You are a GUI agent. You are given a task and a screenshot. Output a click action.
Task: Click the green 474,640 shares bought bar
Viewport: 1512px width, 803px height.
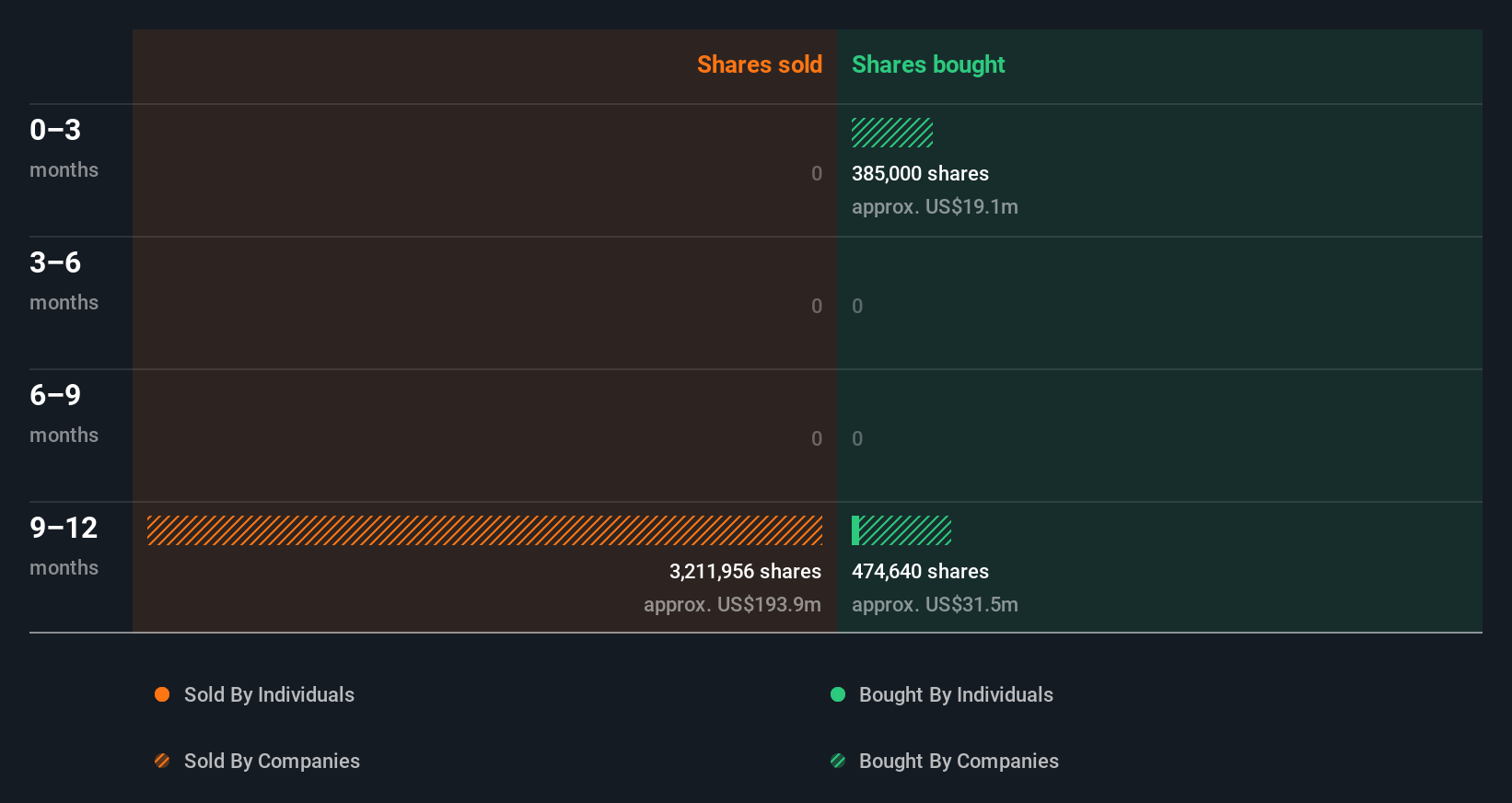(901, 530)
